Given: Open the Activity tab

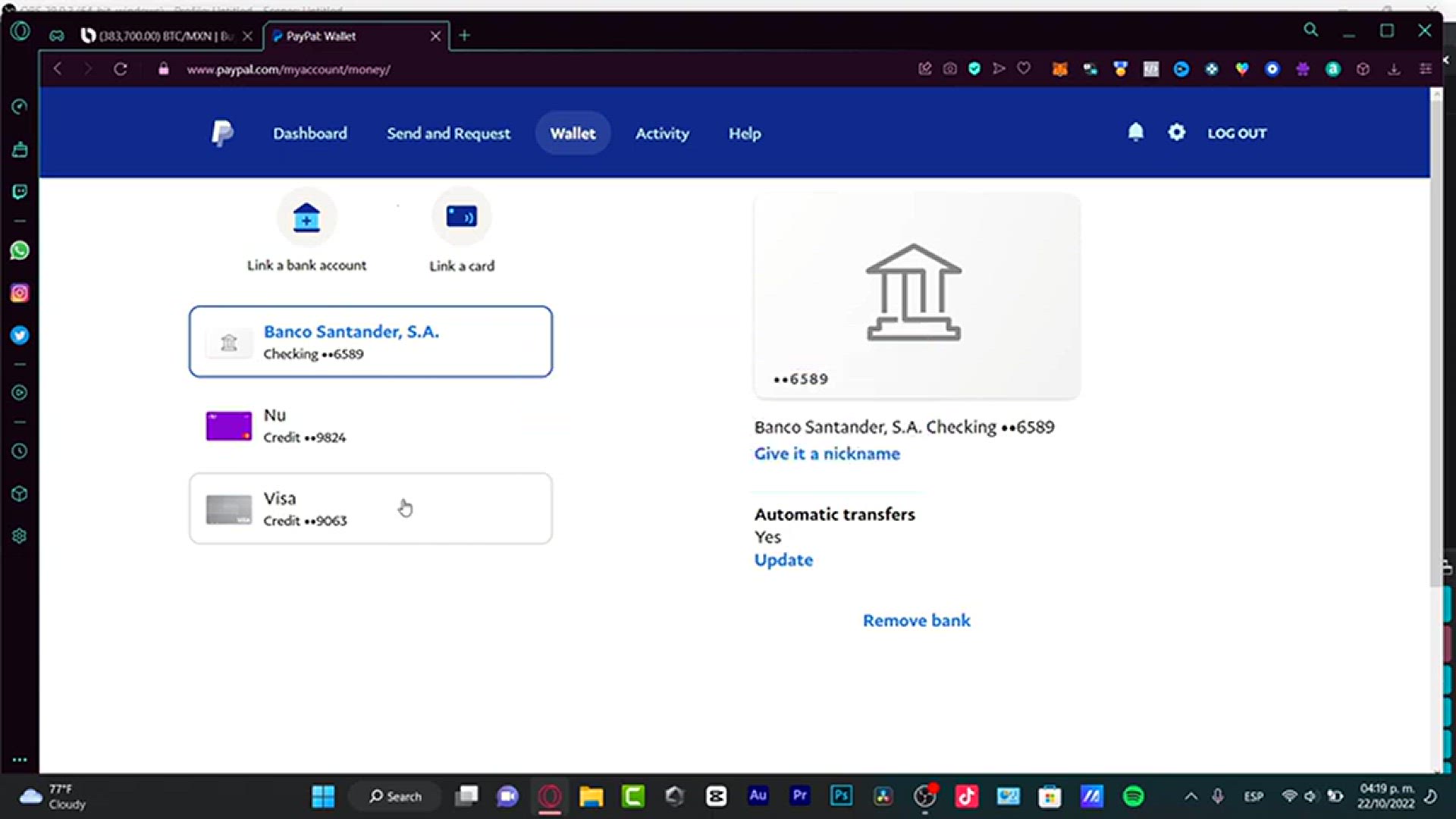Looking at the screenshot, I should pos(662,133).
